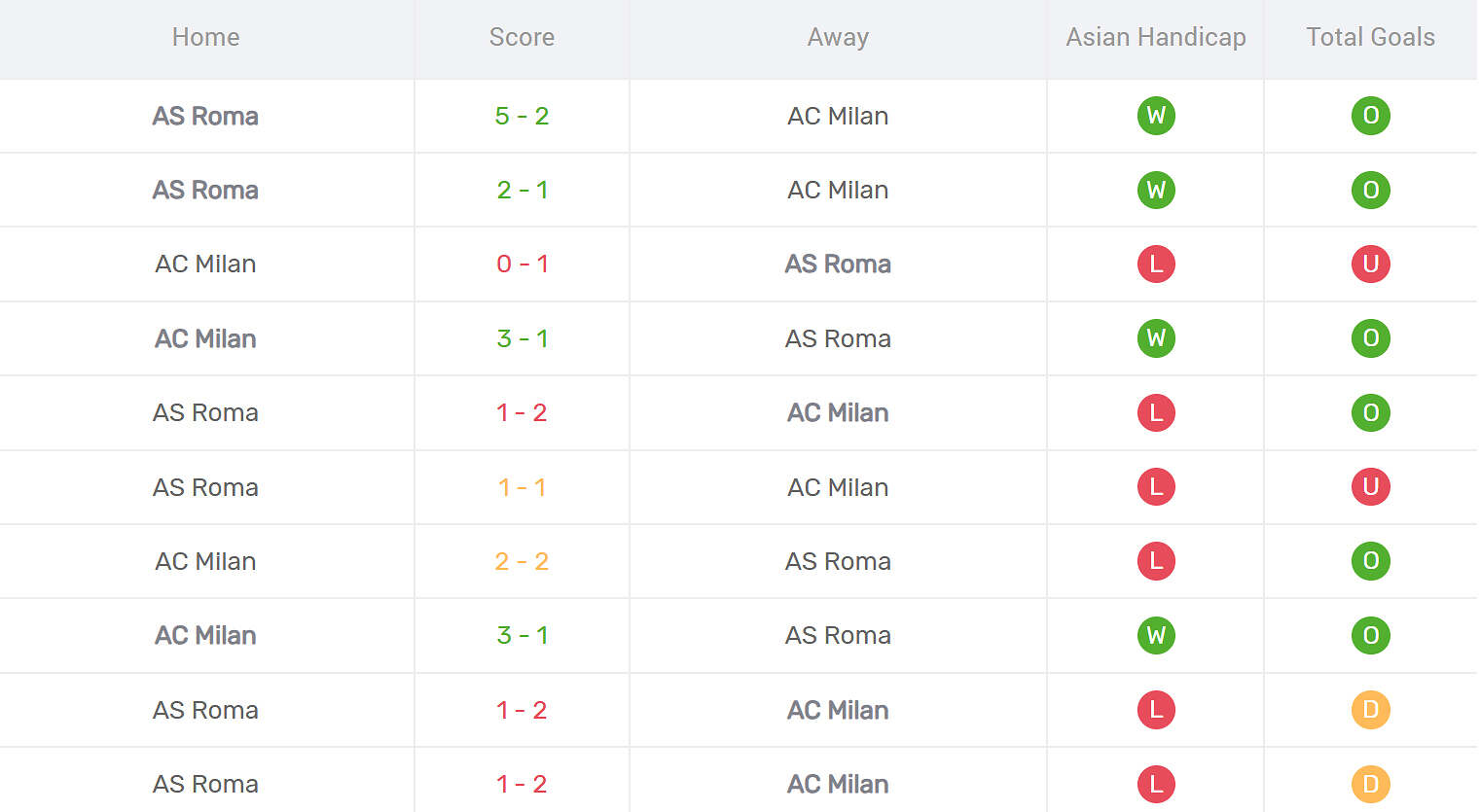Click away team AC Milan in the last row

pyautogui.click(x=838, y=784)
